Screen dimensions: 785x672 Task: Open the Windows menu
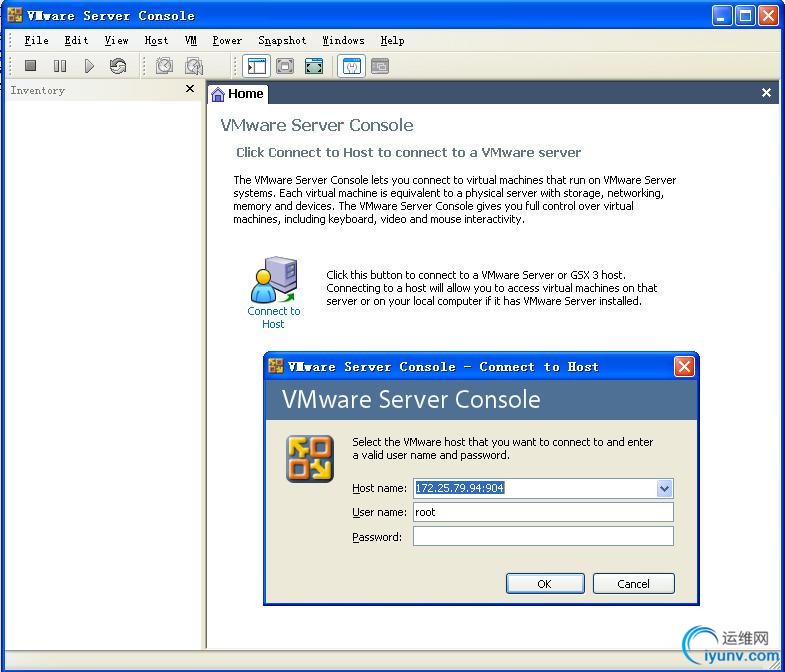tap(343, 41)
